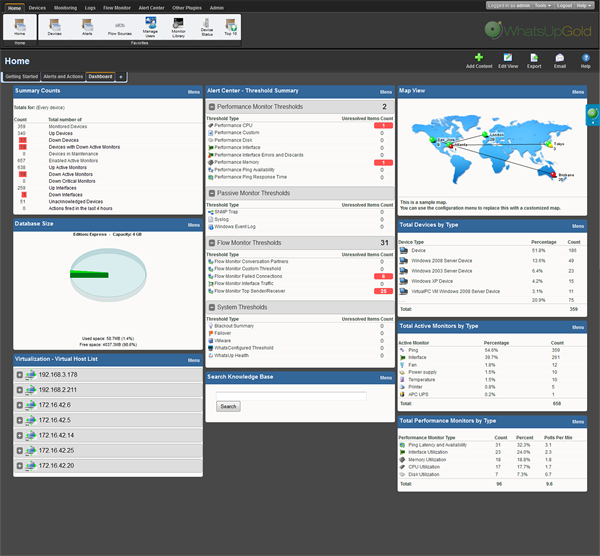
Task: Open the Alert Center menu
Action: (151, 8)
